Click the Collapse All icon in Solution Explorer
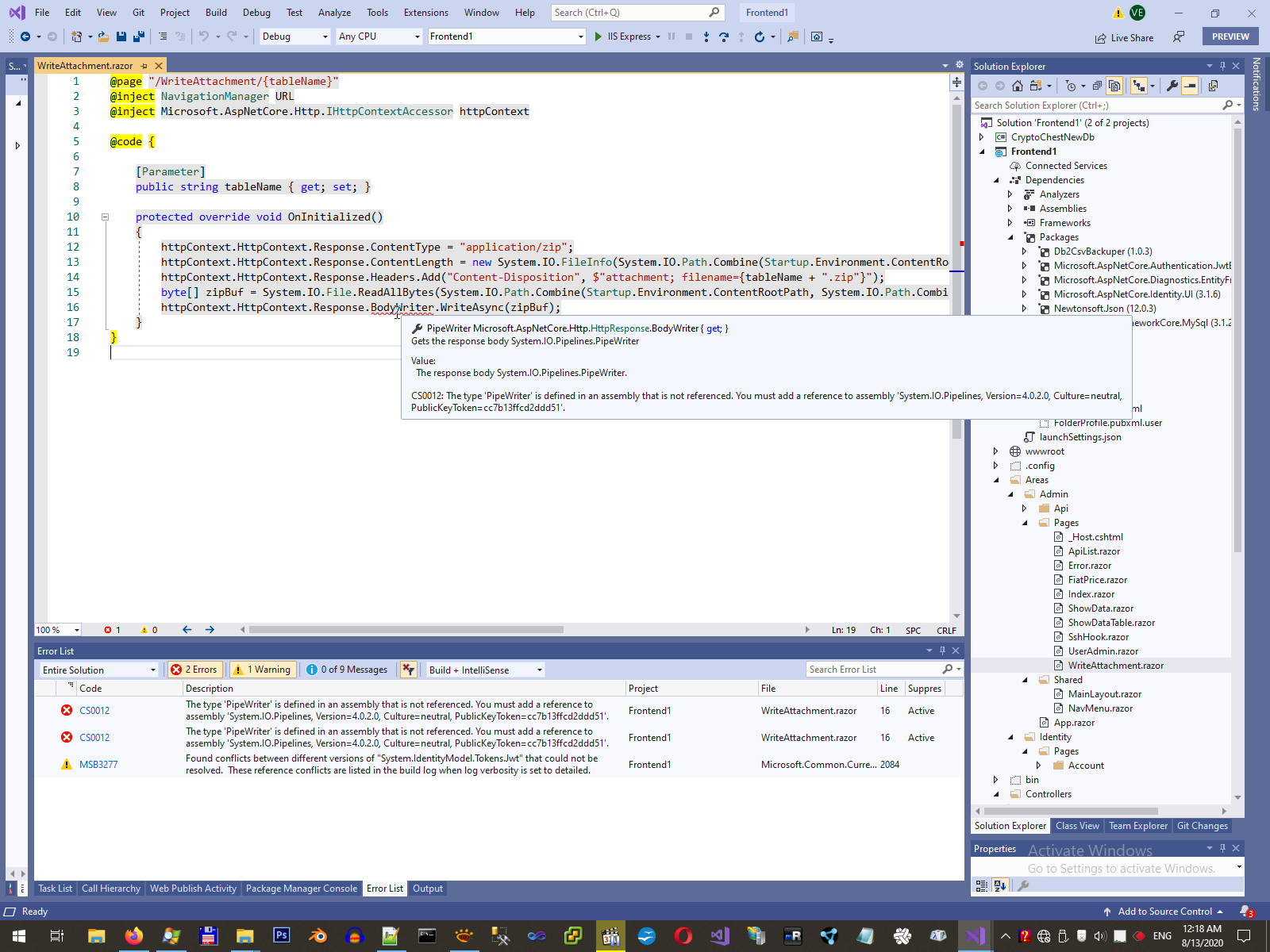 pyautogui.click(x=1097, y=86)
